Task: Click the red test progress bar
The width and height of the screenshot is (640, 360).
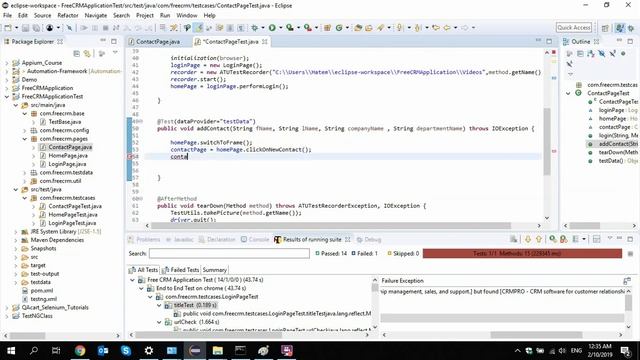Action: (522, 253)
